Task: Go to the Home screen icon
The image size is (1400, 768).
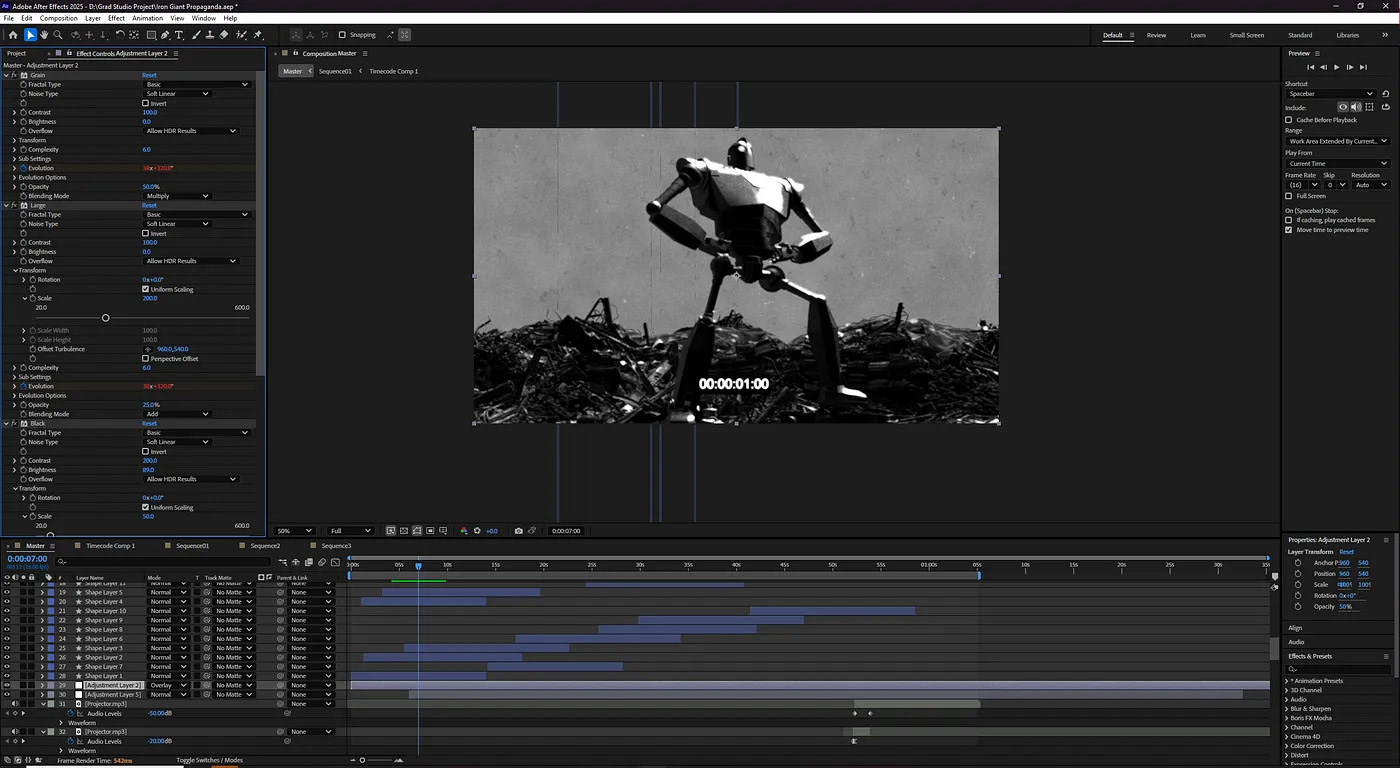Action: pos(13,35)
